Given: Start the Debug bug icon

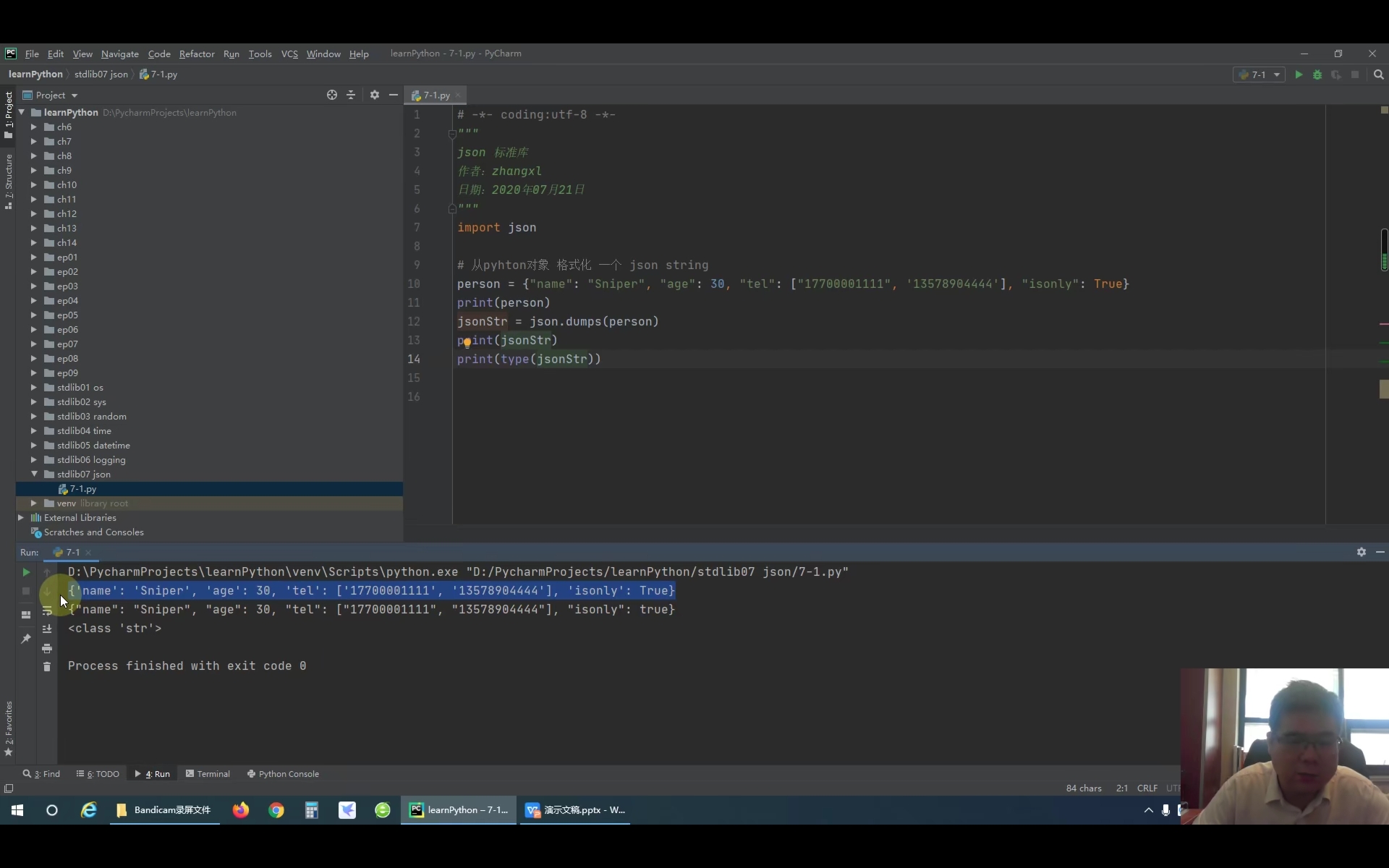Looking at the screenshot, I should (x=1317, y=75).
